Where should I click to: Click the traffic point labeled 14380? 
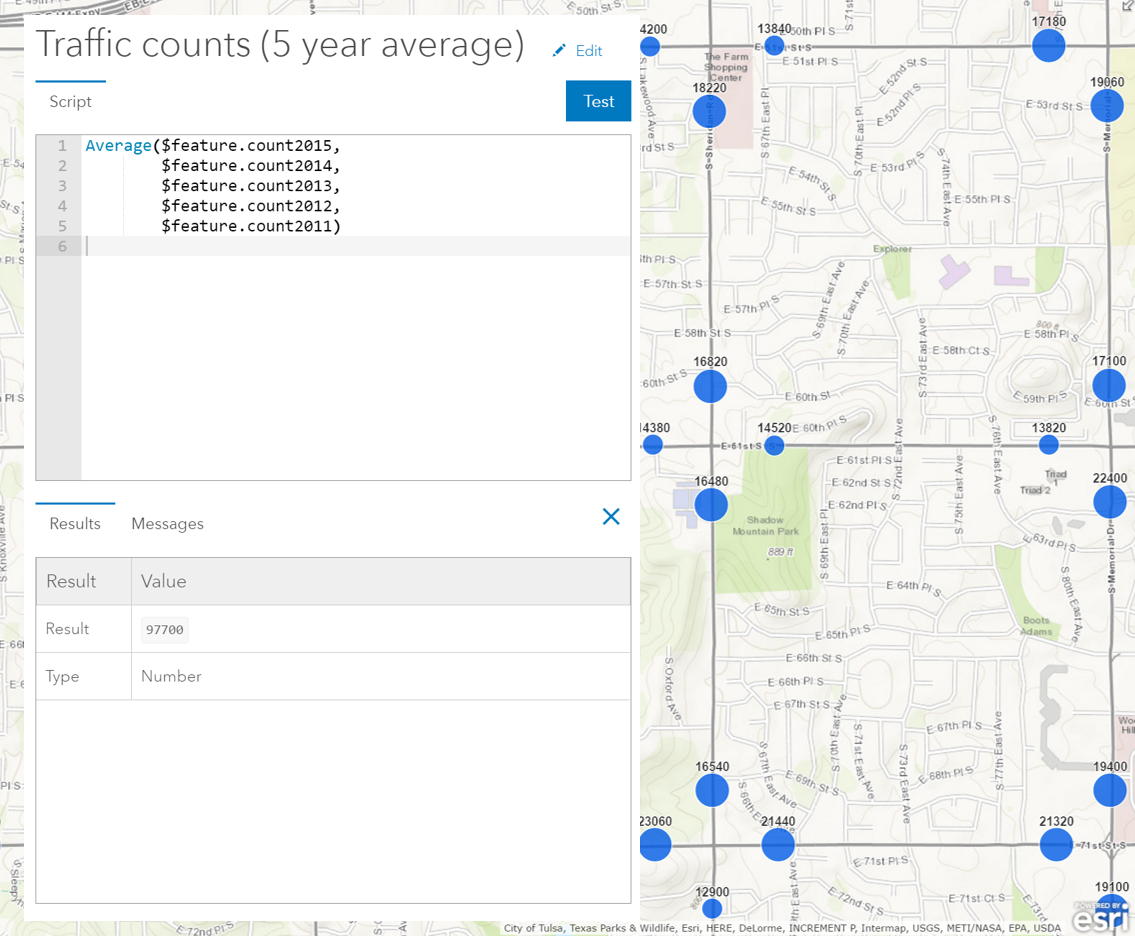tap(651, 444)
